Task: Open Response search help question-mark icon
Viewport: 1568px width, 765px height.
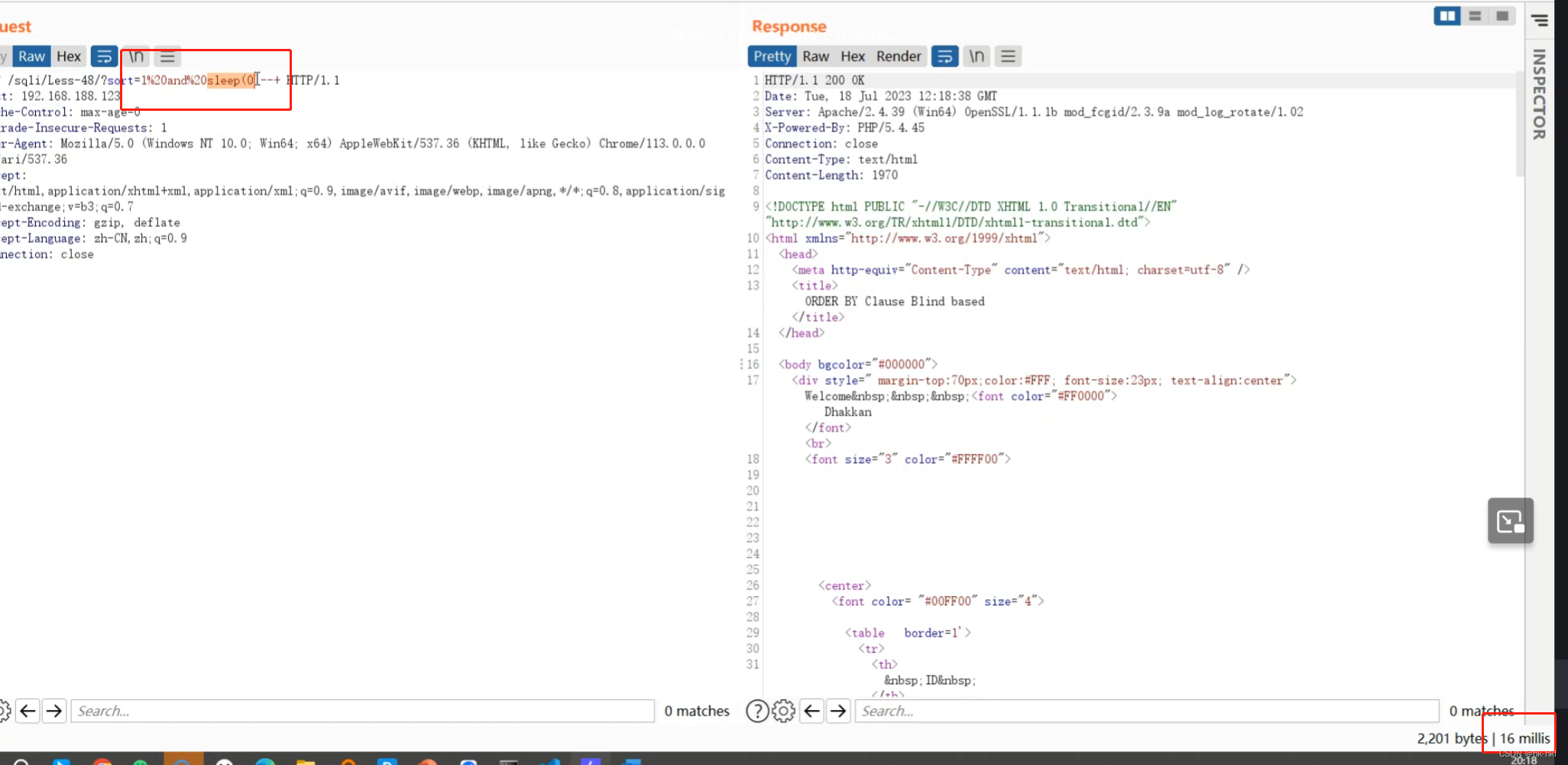Action: tap(756, 712)
